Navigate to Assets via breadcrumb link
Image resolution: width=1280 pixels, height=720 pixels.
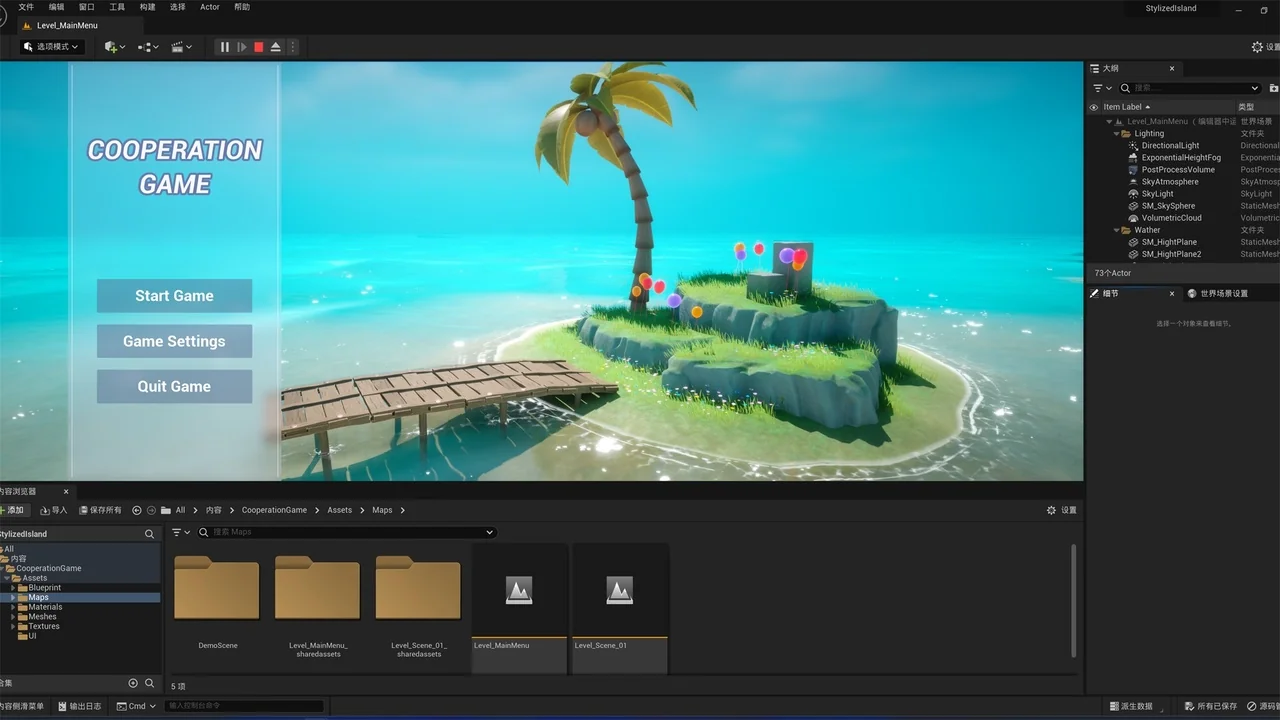[x=339, y=510]
